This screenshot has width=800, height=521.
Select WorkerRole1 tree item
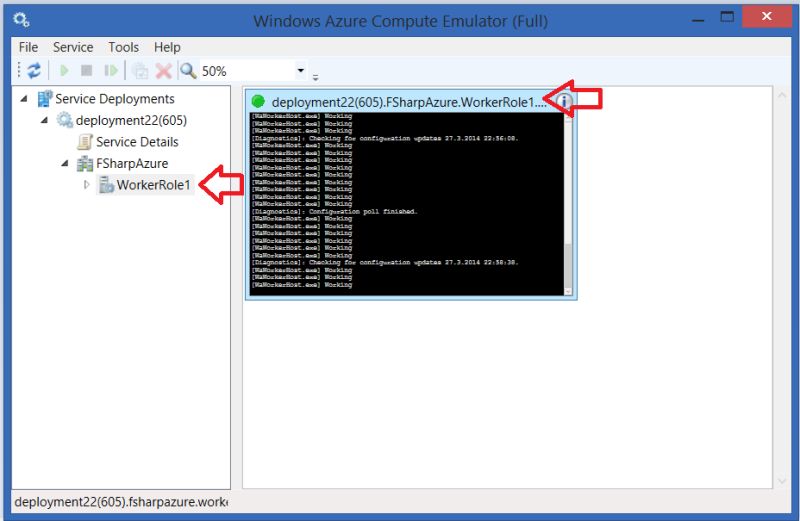pyautogui.click(x=153, y=184)
